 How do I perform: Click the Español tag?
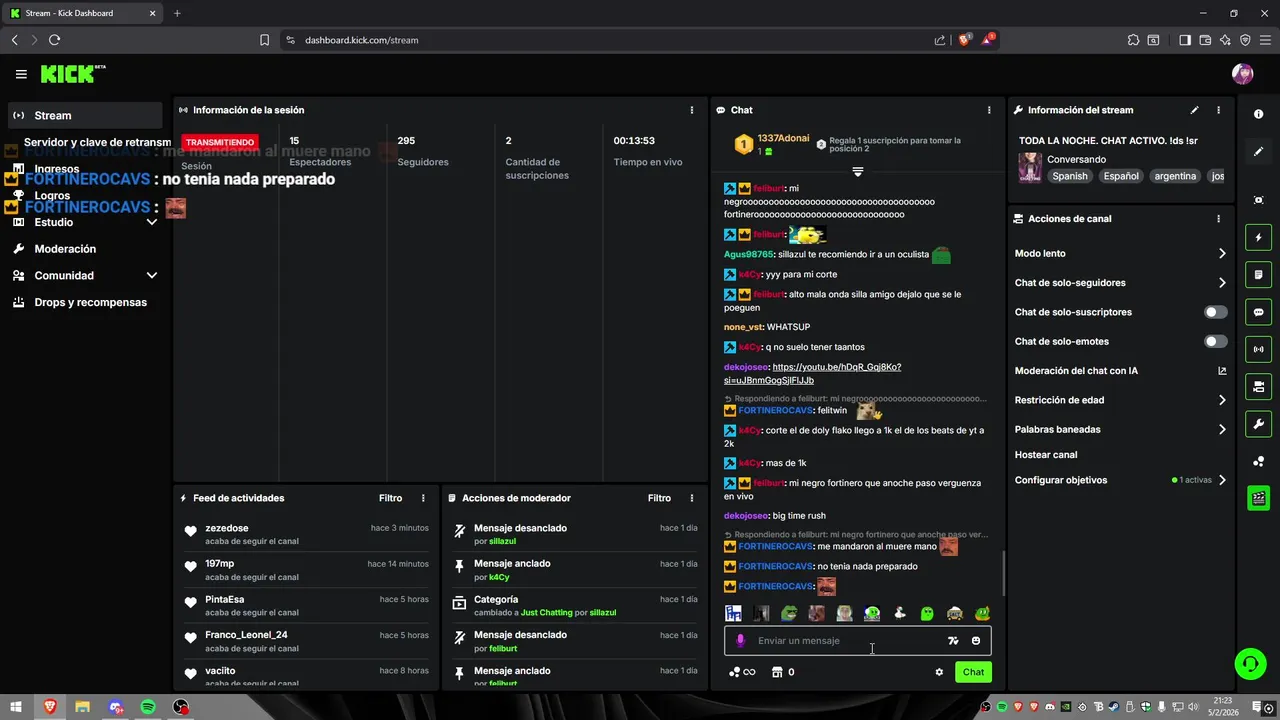(1121, 176)
